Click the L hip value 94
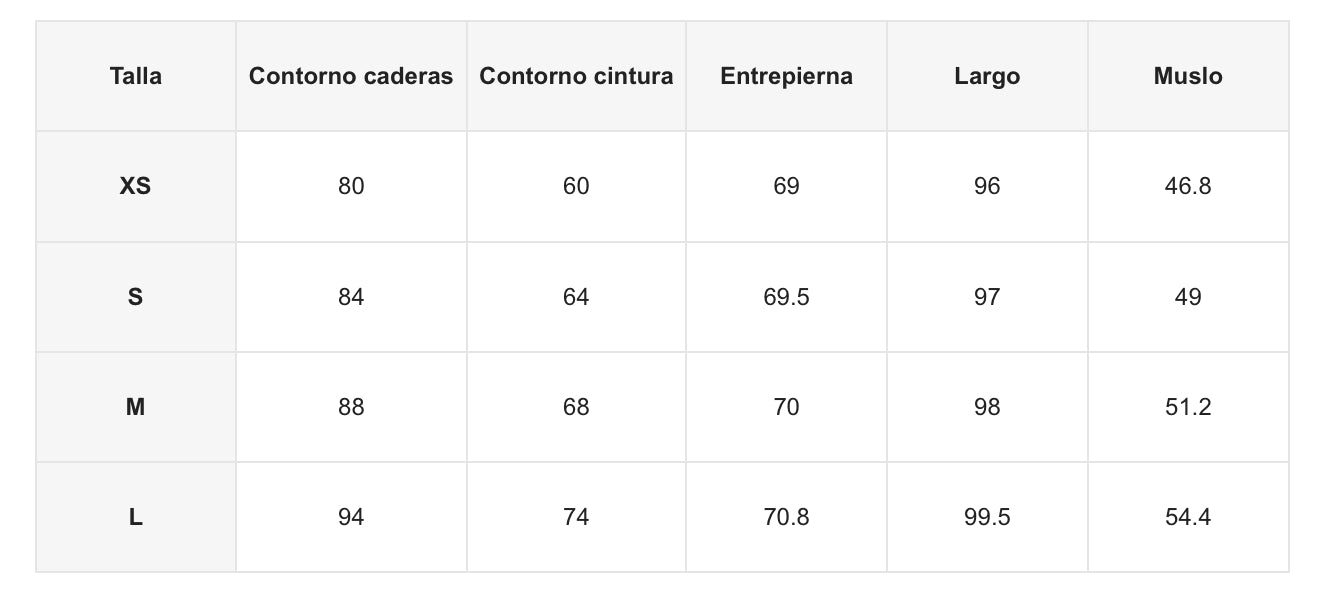Image resolution: width=1333 pixels, height=596 pixels. (351, 517)
